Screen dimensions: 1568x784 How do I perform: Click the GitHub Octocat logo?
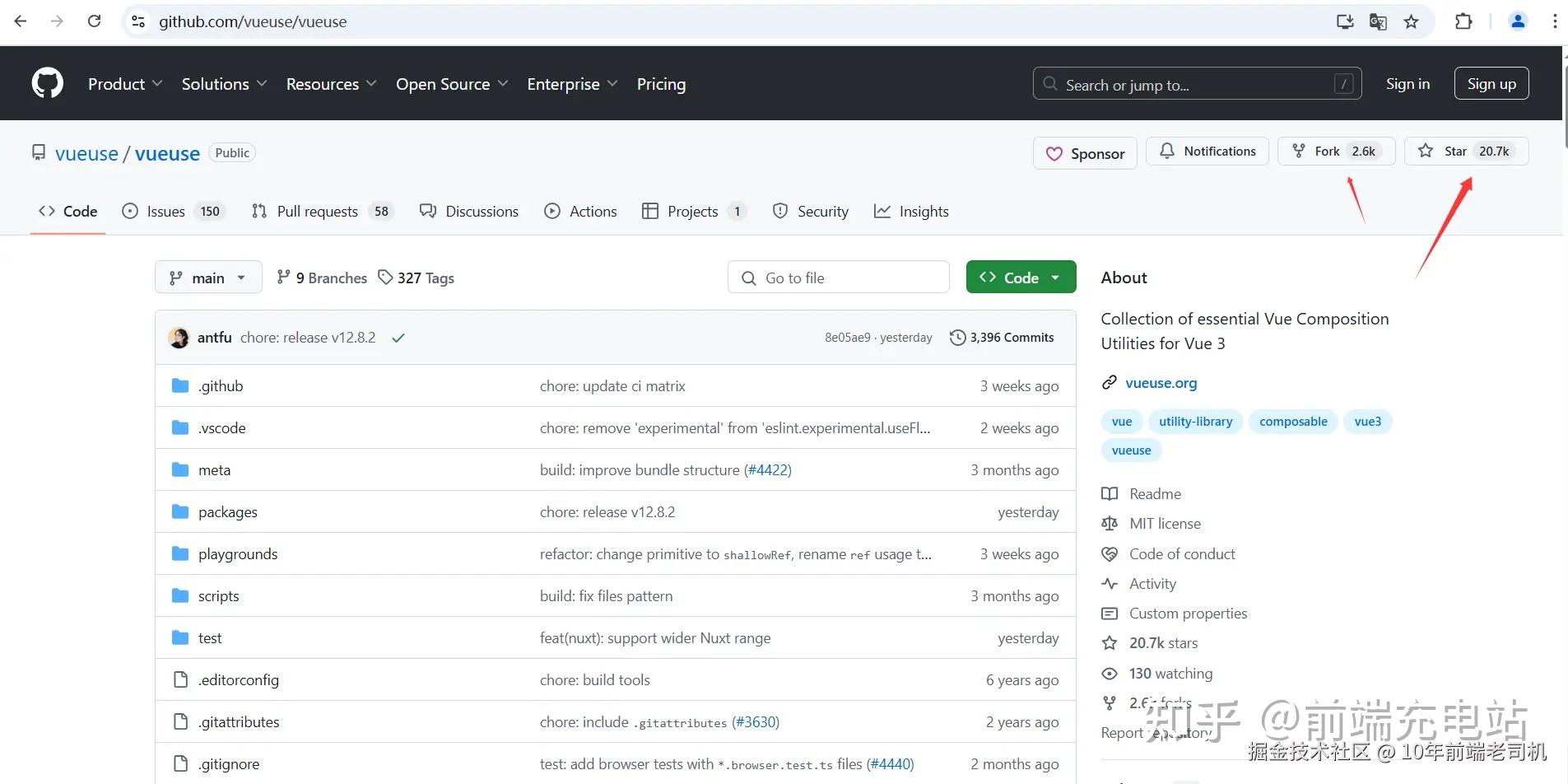coord(48,83)
